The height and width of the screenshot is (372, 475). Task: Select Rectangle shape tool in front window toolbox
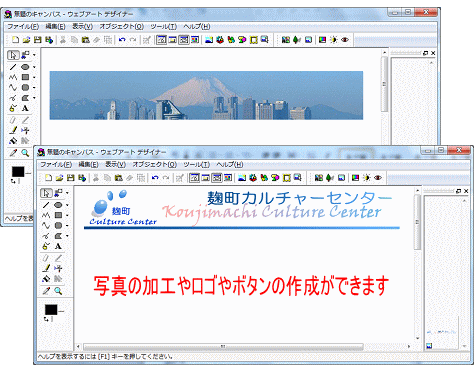pyautogui.click(x=58, y=215)
